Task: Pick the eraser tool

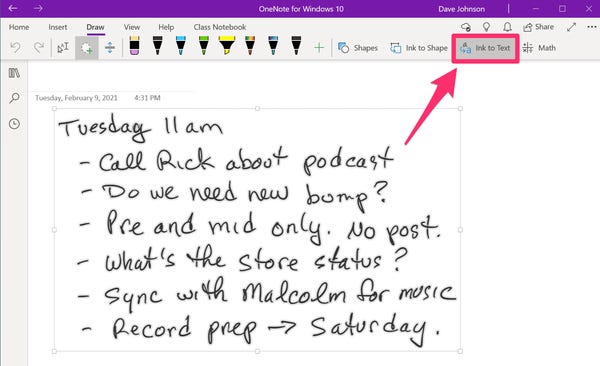Action: tap(134, 46)
